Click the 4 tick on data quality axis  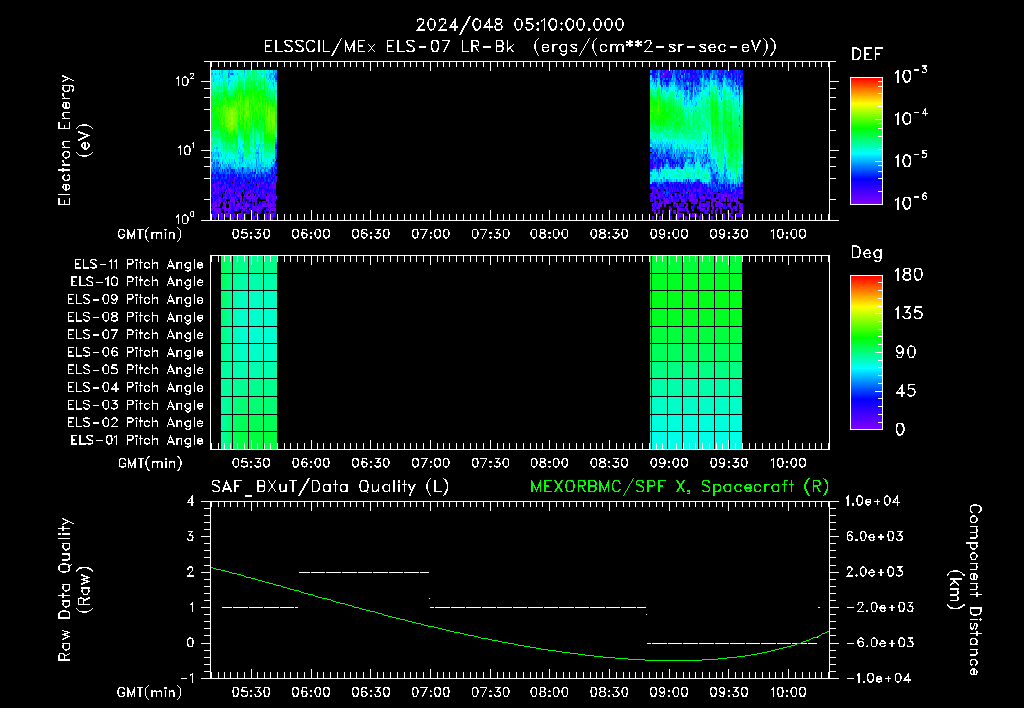pos(191,501)
